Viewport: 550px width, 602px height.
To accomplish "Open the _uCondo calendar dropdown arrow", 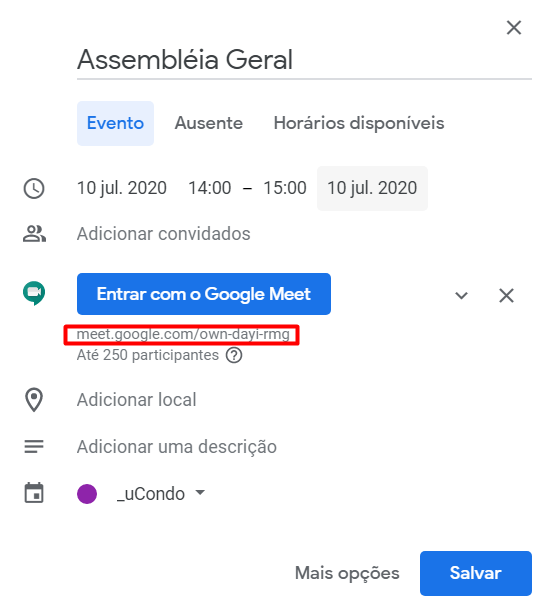I will pos(200,492).
